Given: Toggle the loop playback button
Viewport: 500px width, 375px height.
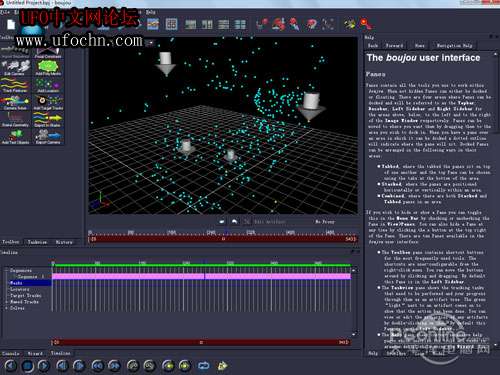Looking at the screenshot, I should (x=203, y=366).
